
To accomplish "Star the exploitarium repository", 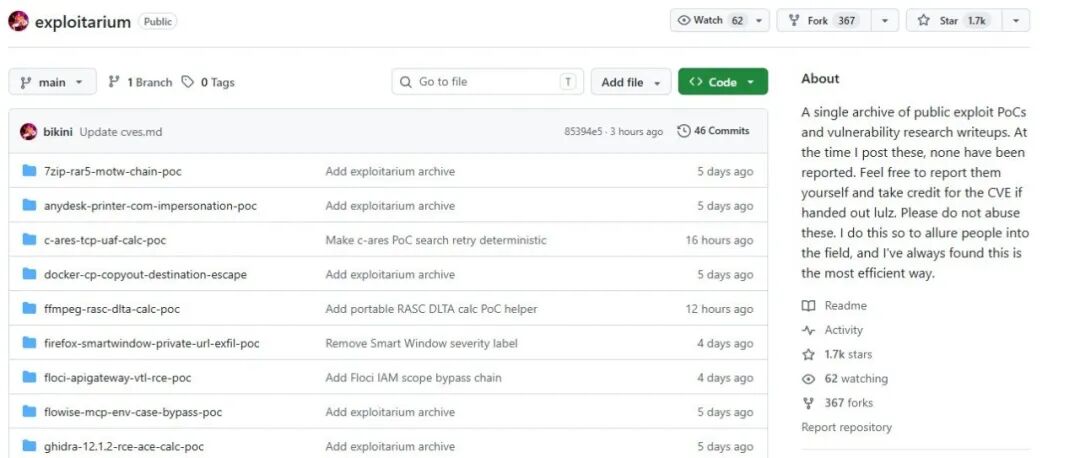I will click(x=954, y=20).
